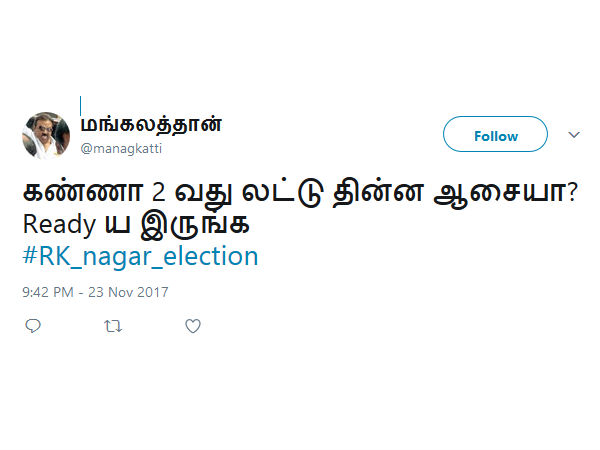Open the மங்கலத்தான் display name link
600x450 pixels.
(x=151, y=125)
